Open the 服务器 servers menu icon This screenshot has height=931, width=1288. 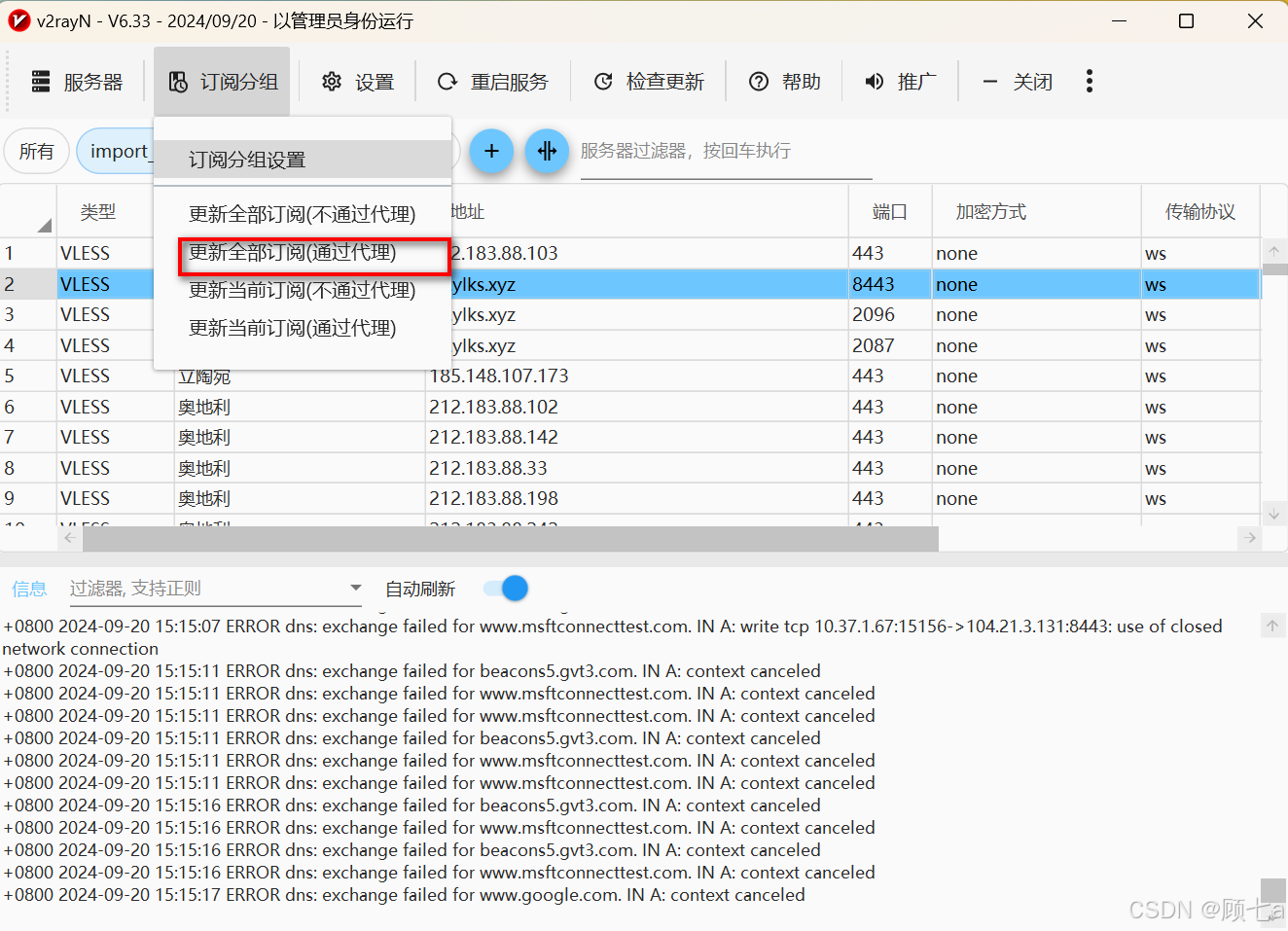[x=41, y=82]
